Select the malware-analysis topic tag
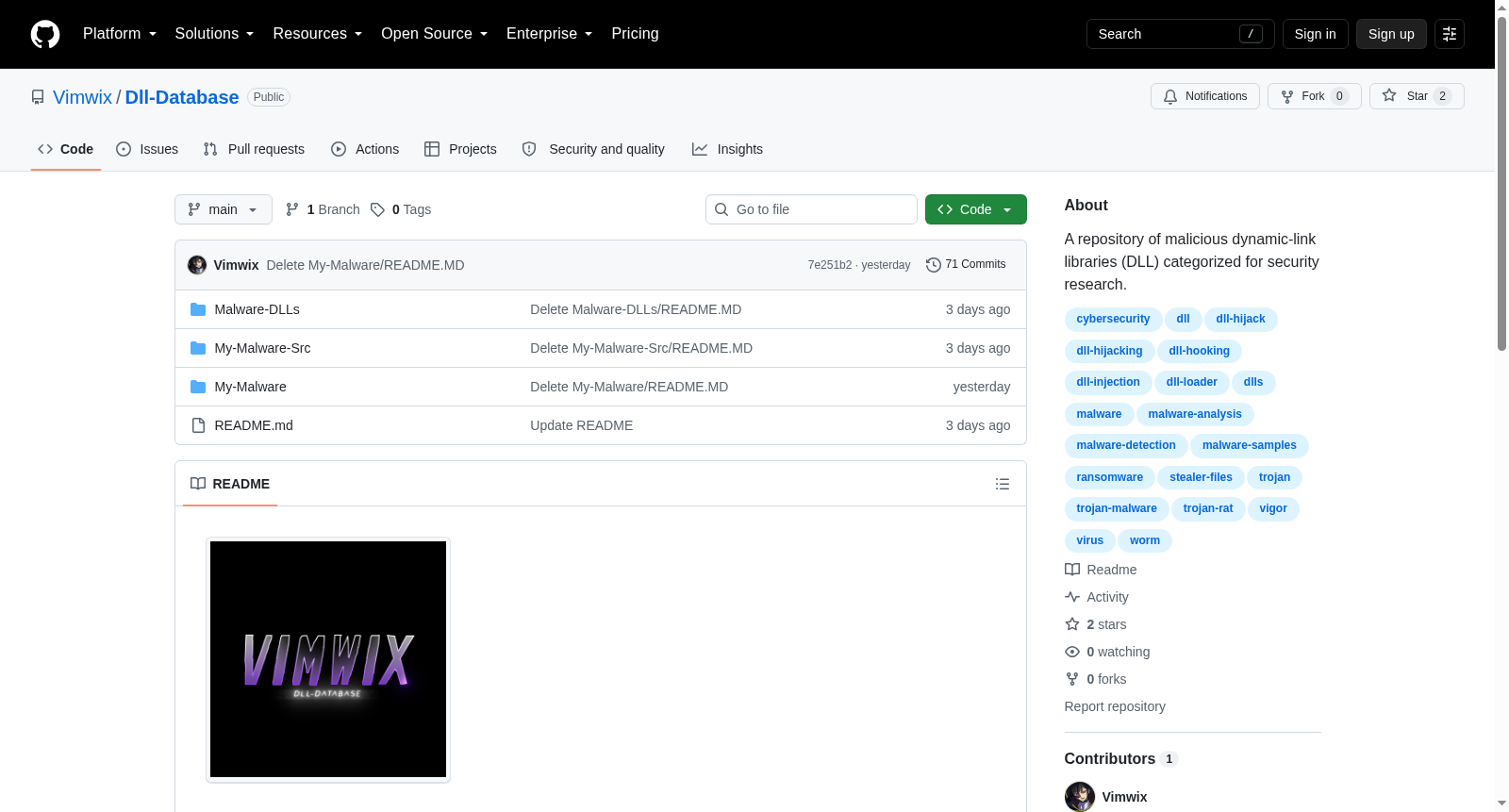 (1195, 414)
